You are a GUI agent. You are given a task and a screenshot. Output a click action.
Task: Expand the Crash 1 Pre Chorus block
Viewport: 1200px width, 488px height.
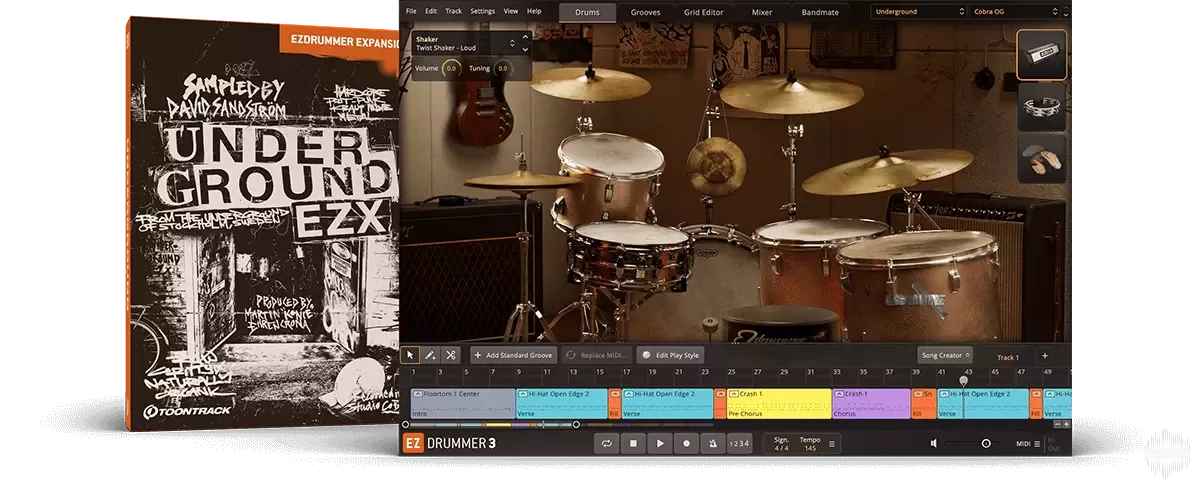coord(733,394)
